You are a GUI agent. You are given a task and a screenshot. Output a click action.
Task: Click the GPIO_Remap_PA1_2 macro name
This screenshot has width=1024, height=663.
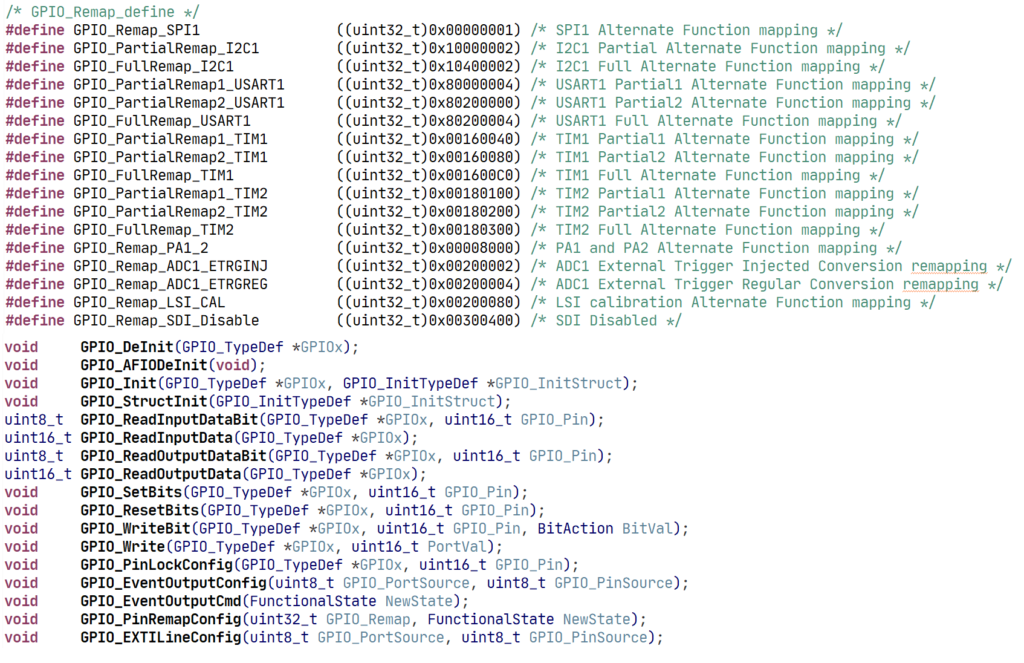coord(141,249)
